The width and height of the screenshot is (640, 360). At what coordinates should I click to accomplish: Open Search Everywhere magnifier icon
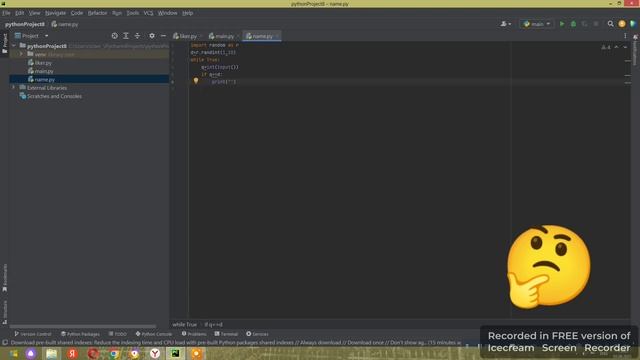[610, 24]
